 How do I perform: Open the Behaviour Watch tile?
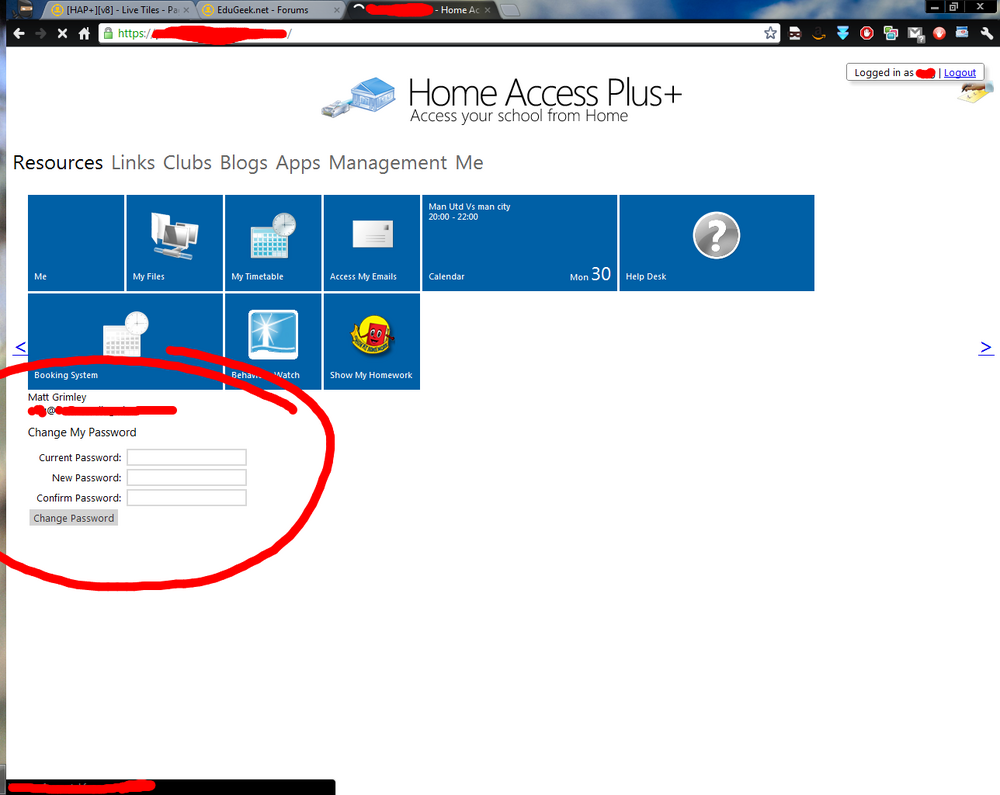tap(273, 341)
